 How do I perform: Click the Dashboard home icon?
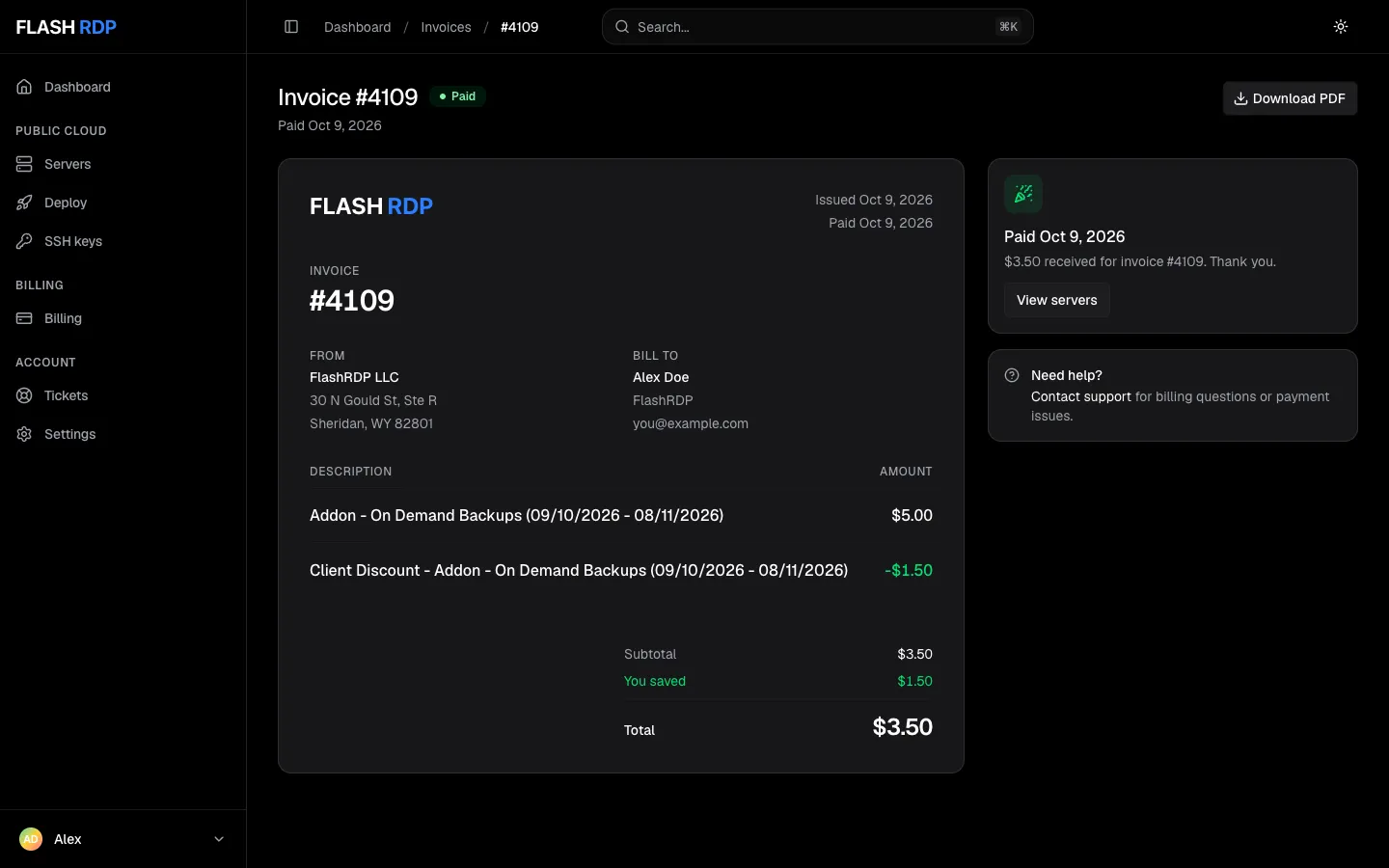[24, 87]
